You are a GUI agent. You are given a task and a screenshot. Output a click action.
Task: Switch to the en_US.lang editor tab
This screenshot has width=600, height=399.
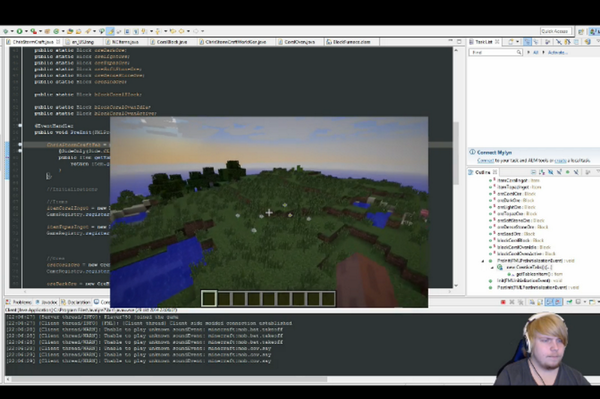pyautogui.click(x=83, y=42)
